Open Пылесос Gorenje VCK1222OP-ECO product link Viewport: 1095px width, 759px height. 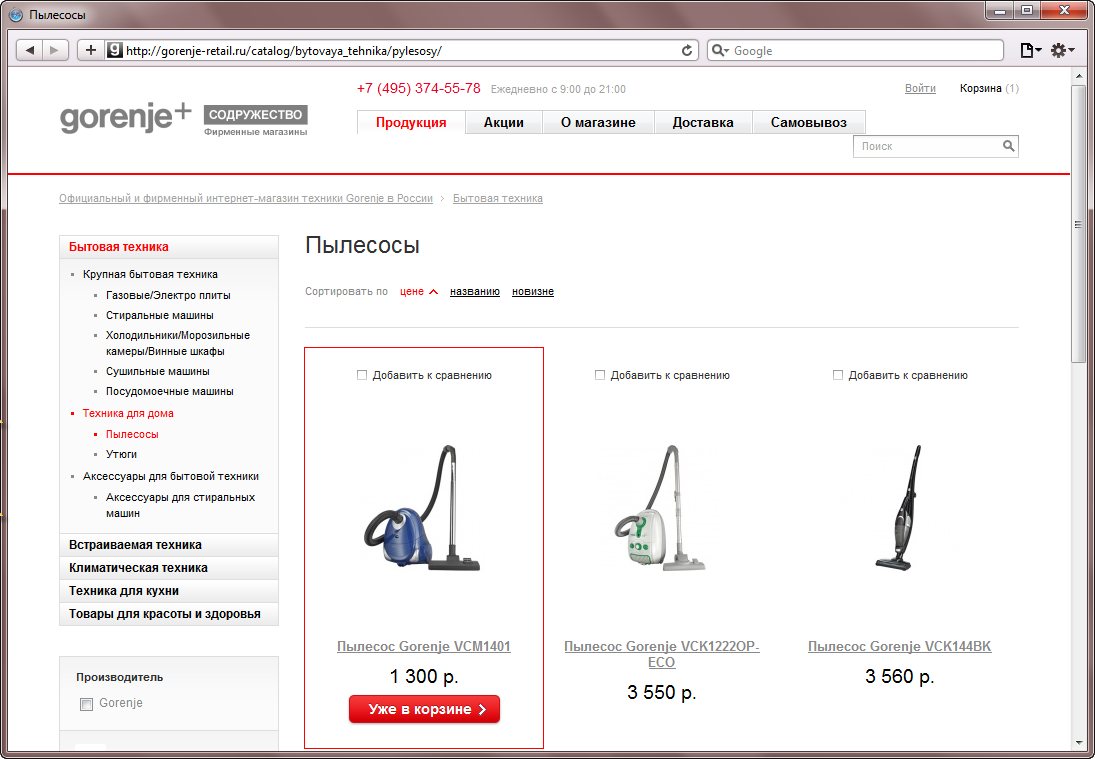(x=661, y=654)
